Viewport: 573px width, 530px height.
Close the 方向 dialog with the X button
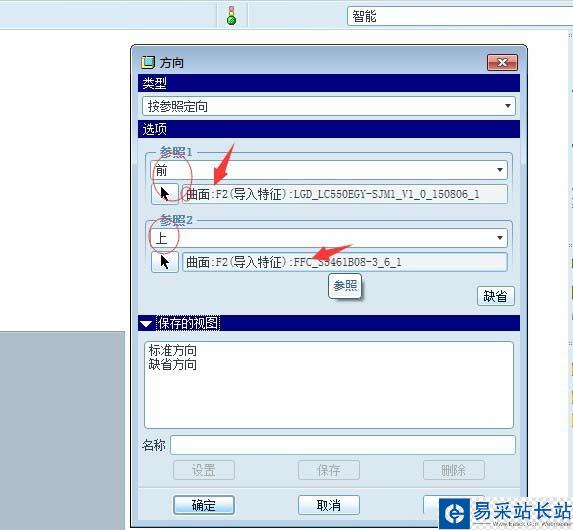click(502, 63)
